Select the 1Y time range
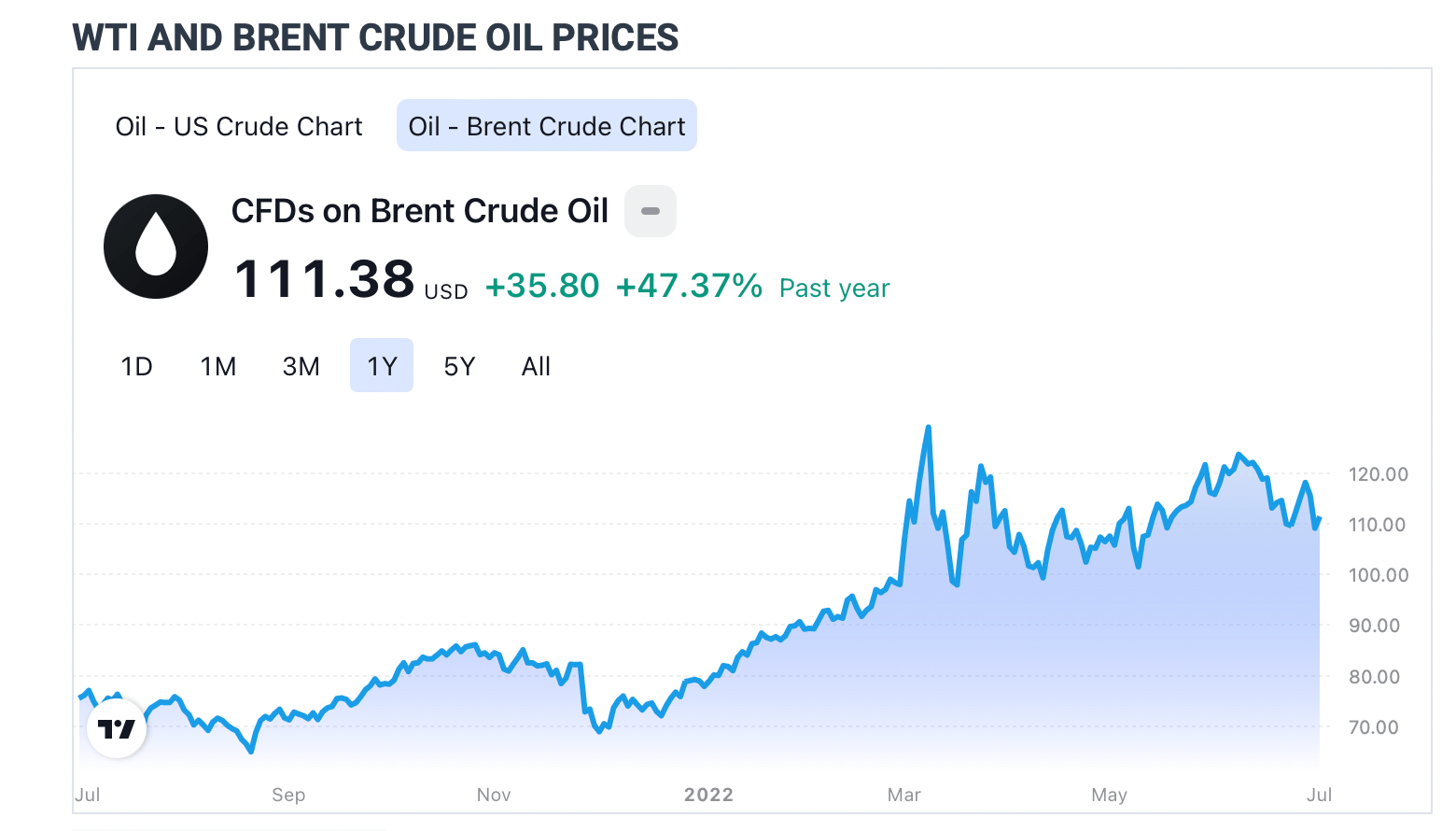This screenshot has width=1456, height=831. [x=382, y=366]
